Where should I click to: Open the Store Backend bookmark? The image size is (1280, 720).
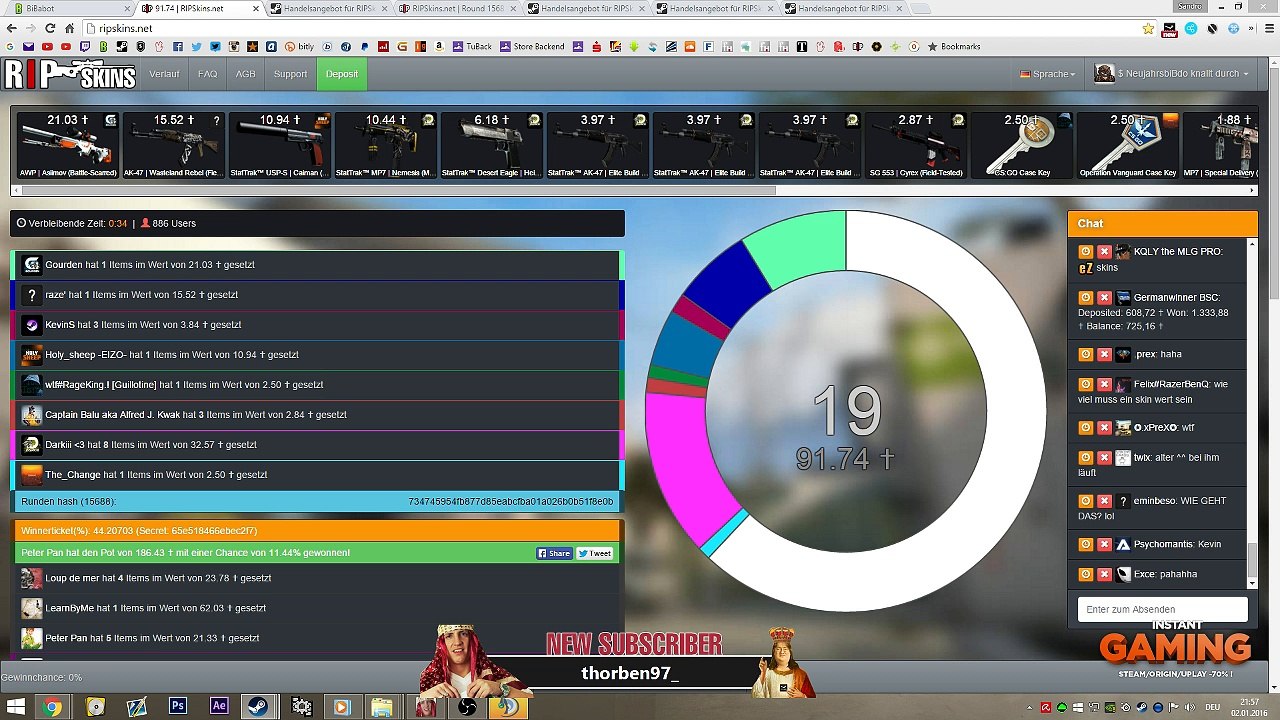pos(532,47)
